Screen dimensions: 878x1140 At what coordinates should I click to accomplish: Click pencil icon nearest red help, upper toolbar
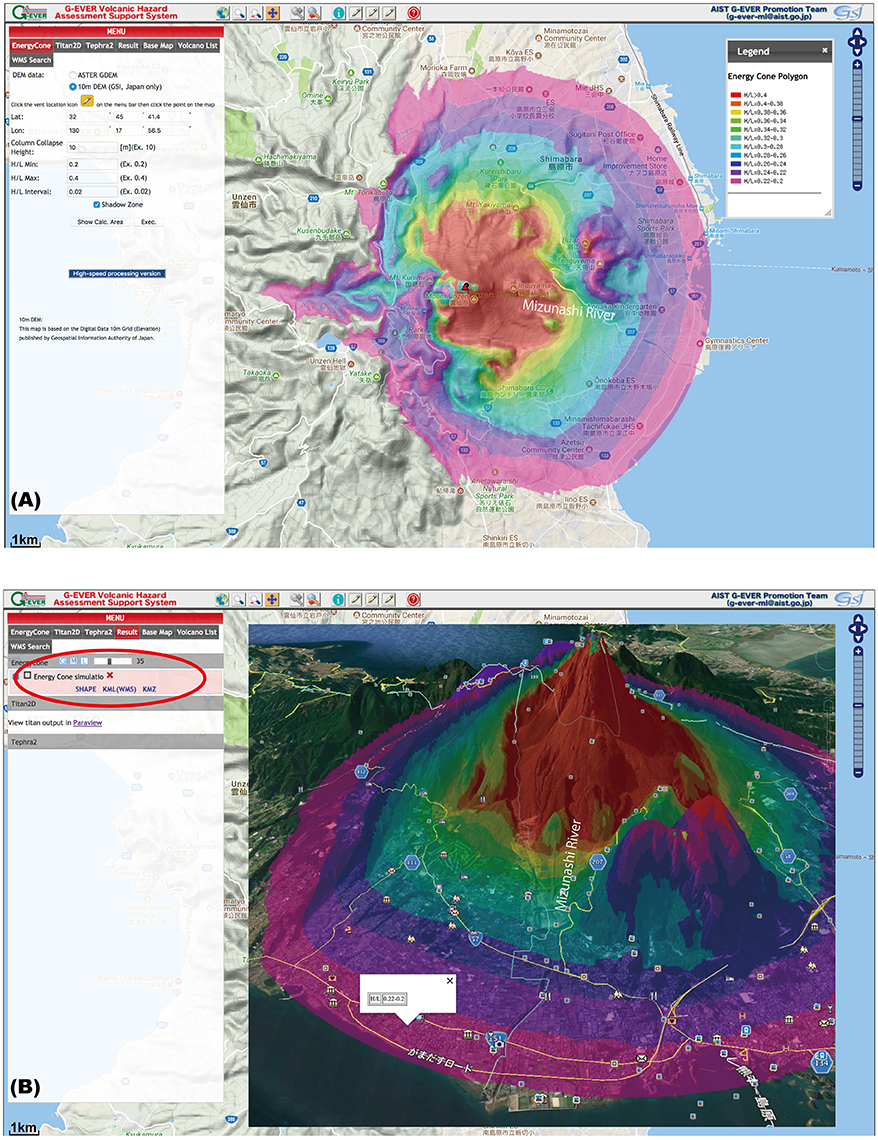coord(390,12)
